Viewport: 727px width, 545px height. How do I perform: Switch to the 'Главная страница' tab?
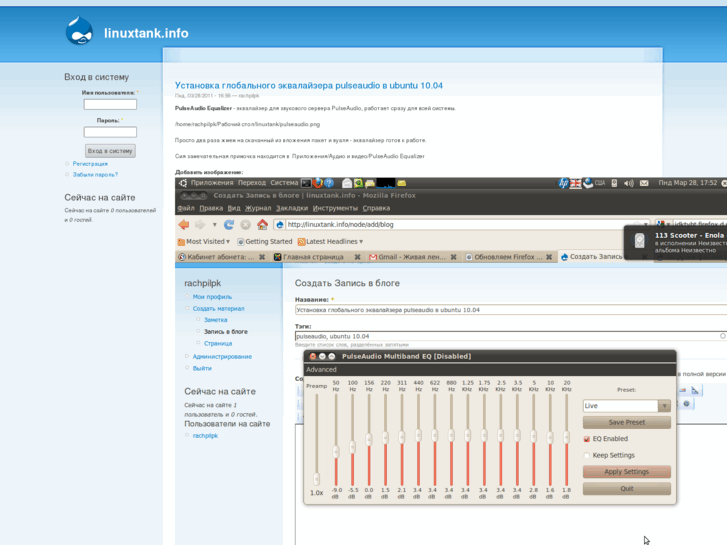tap(317, 257)
